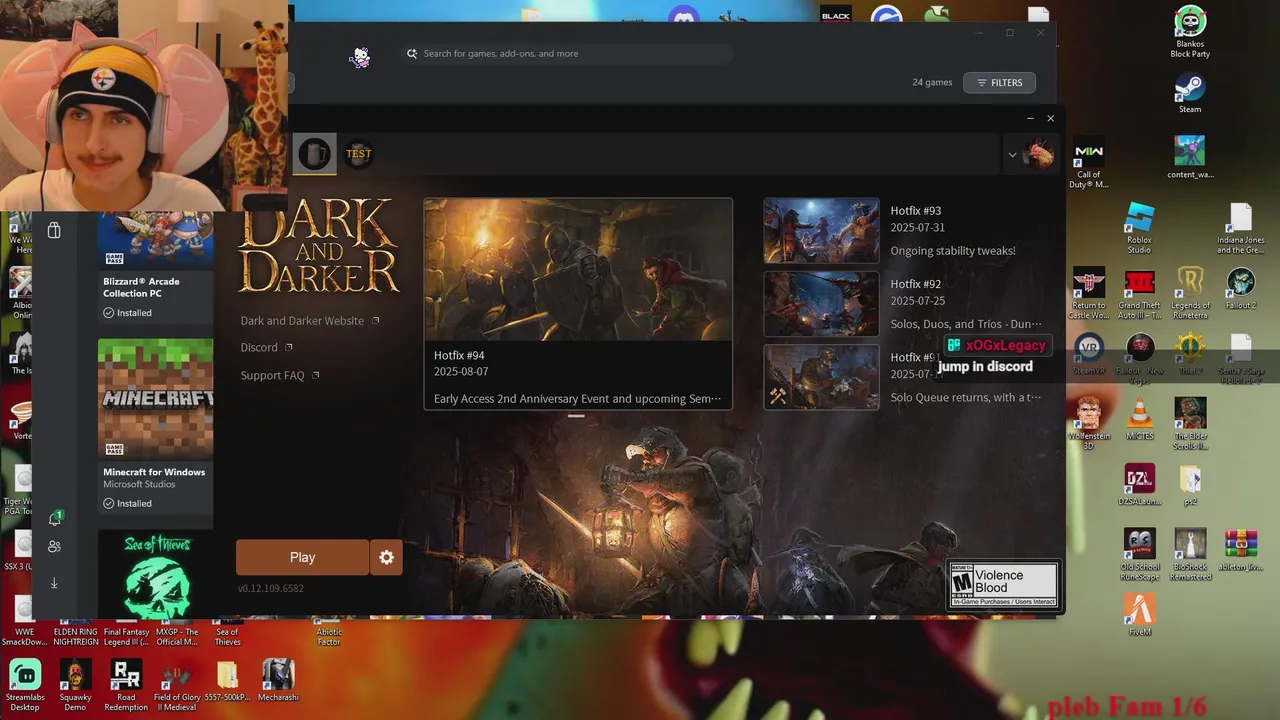
Task: Open Xbox app friends icon
Action: pos(54,546)
